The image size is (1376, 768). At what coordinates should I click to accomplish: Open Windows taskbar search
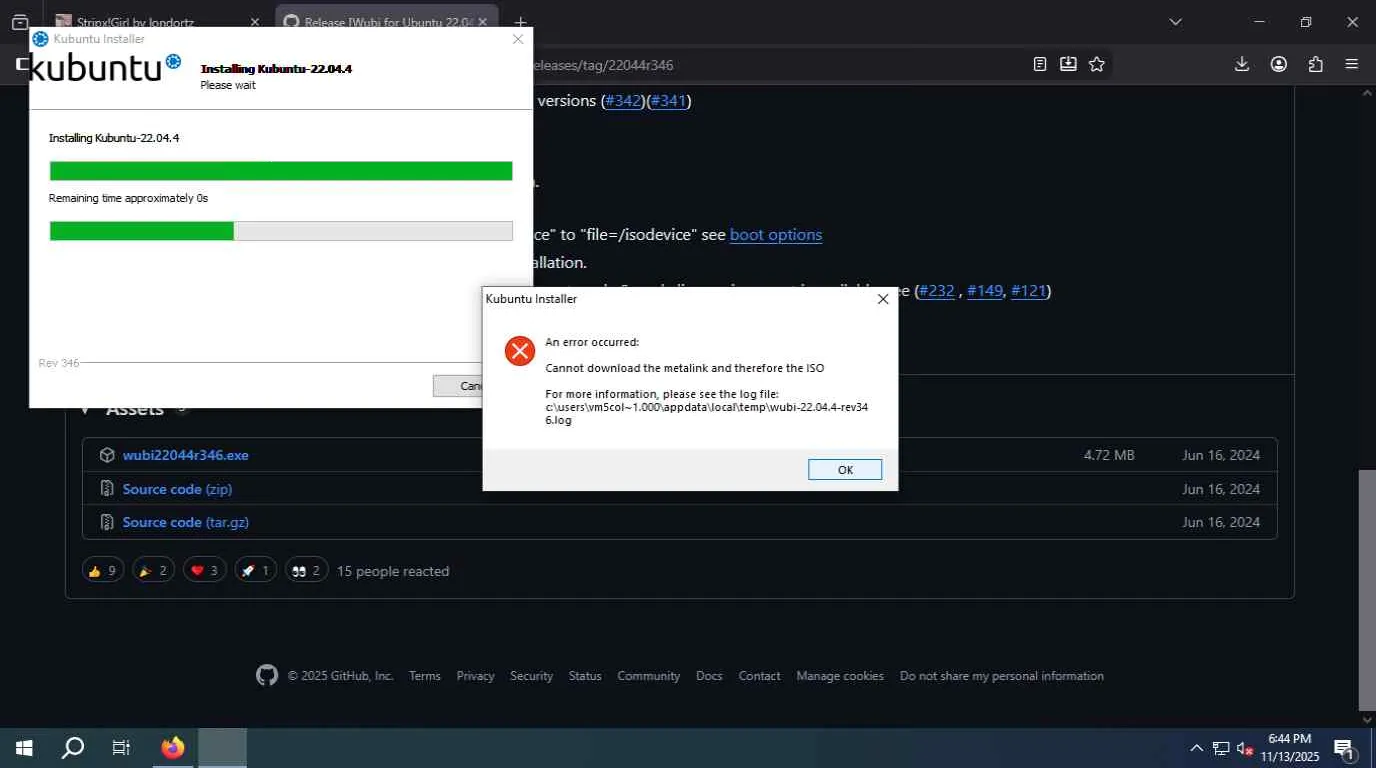[73, 748]
